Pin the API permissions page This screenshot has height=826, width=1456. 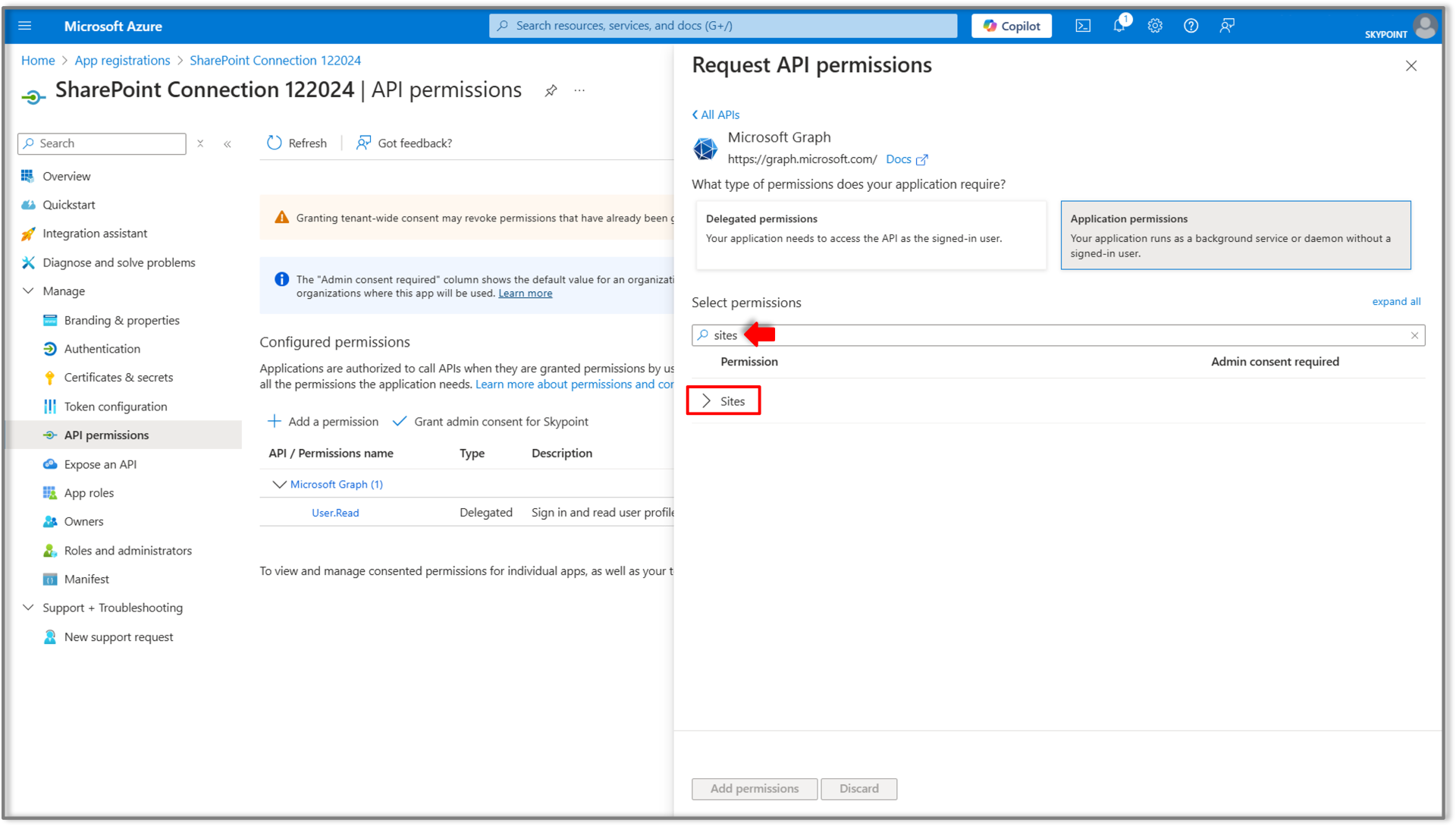click(551, 90)
